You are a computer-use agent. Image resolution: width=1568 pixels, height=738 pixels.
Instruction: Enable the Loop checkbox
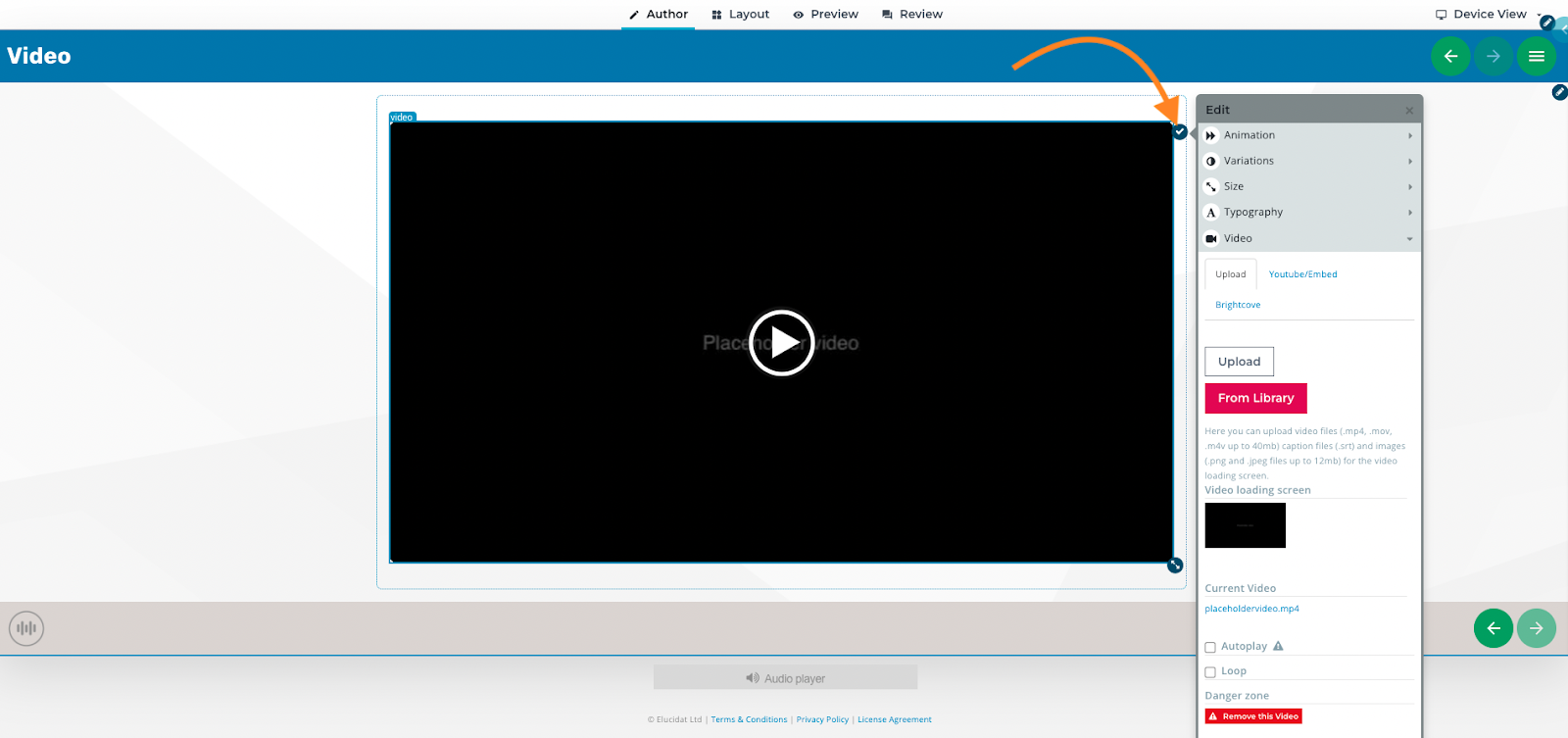click(1210, 672)
